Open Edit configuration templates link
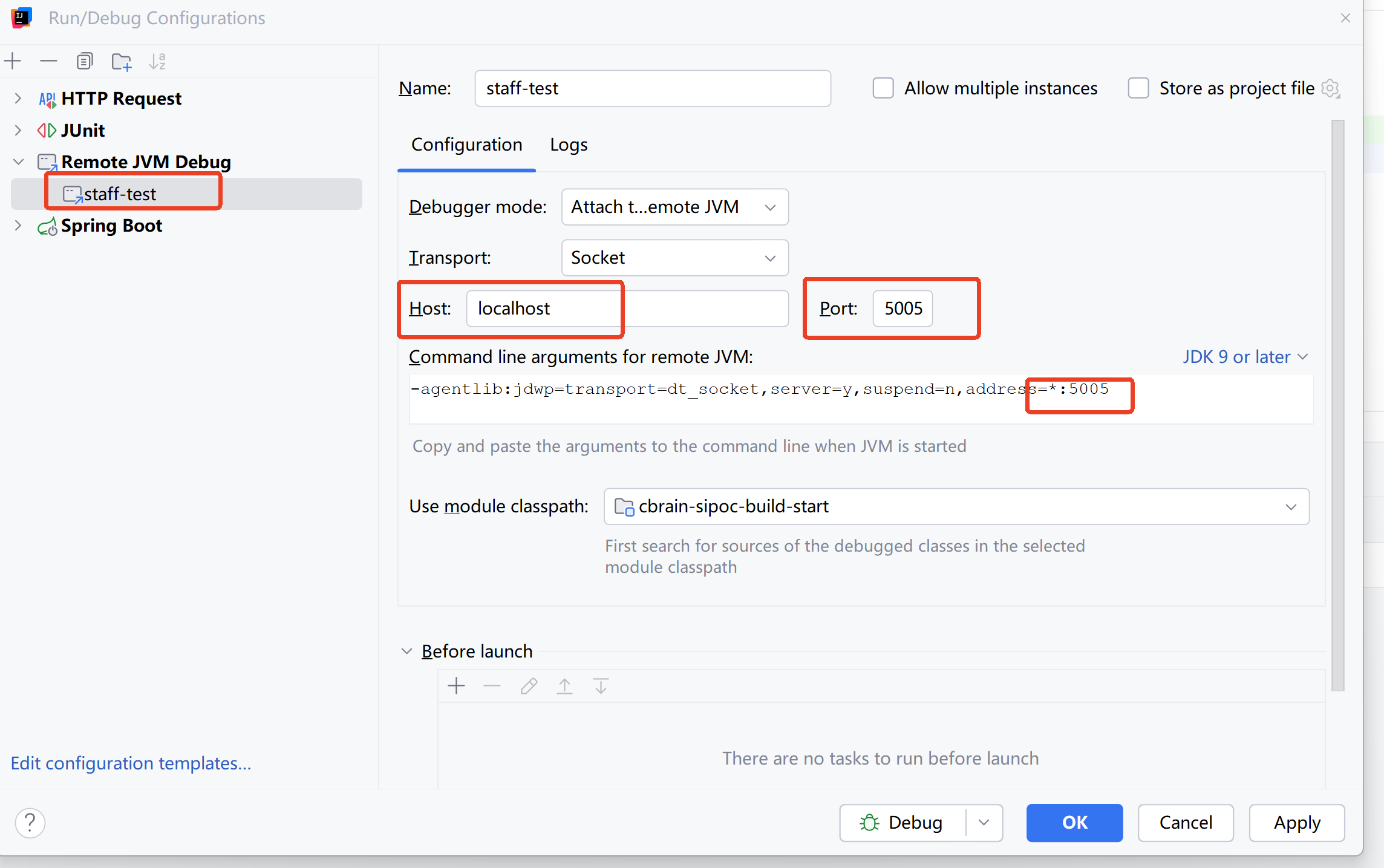The width and height of the screenshot is (1384, 868). pos(131,763)
